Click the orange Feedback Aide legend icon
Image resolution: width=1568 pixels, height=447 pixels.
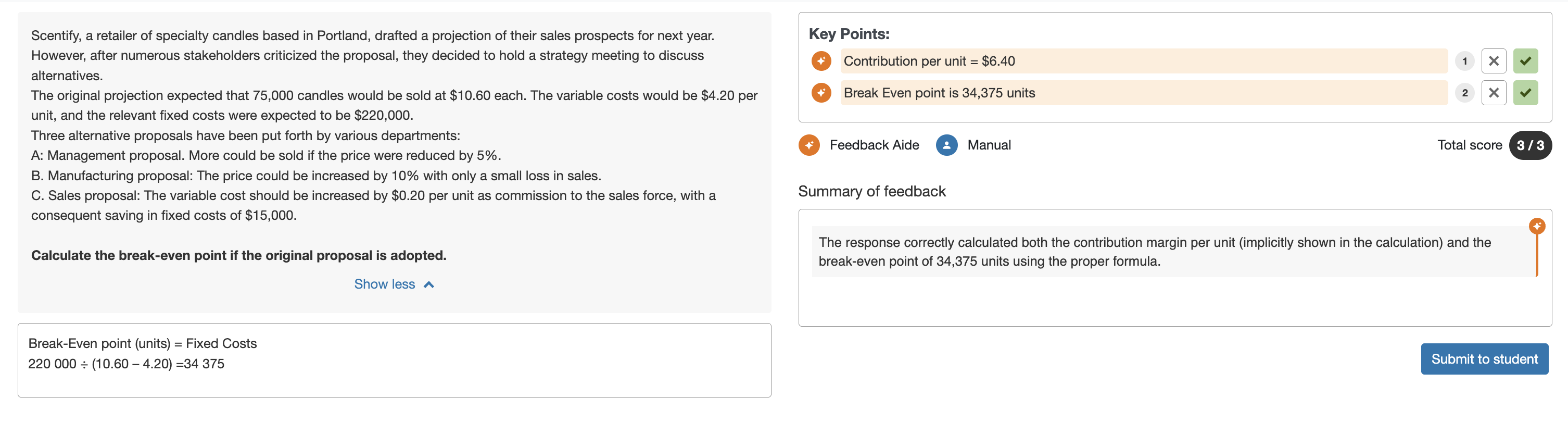[809, 145]
